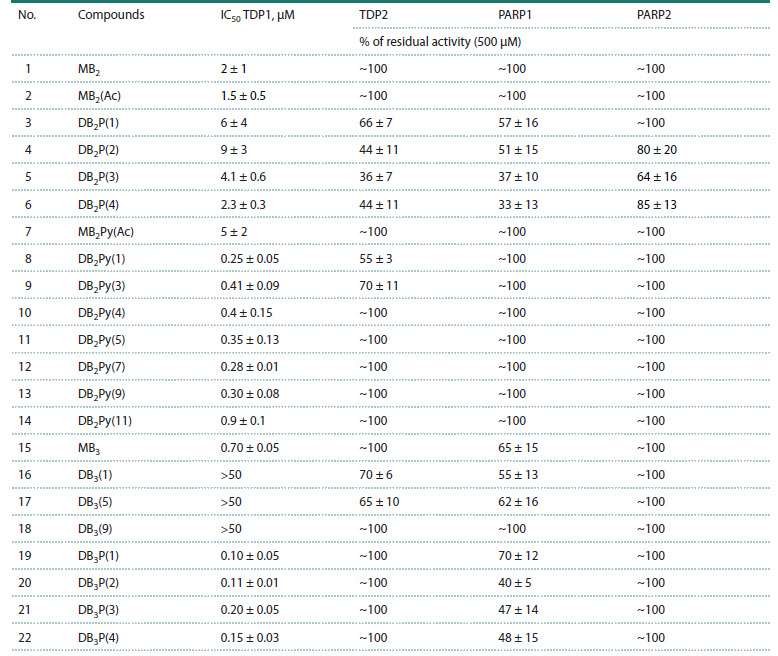Click the value 0.25 ± 0.05

click(x=250, y=259)
